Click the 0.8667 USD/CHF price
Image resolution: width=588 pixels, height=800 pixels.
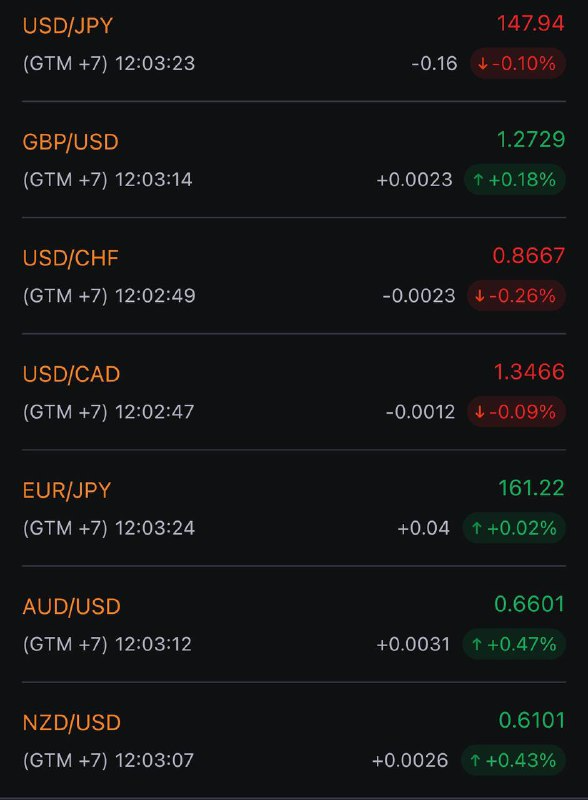click(529, 256)
